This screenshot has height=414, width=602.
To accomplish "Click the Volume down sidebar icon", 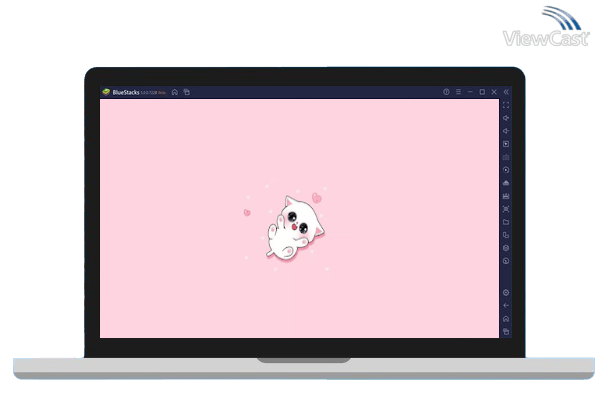I will (506, 131).
